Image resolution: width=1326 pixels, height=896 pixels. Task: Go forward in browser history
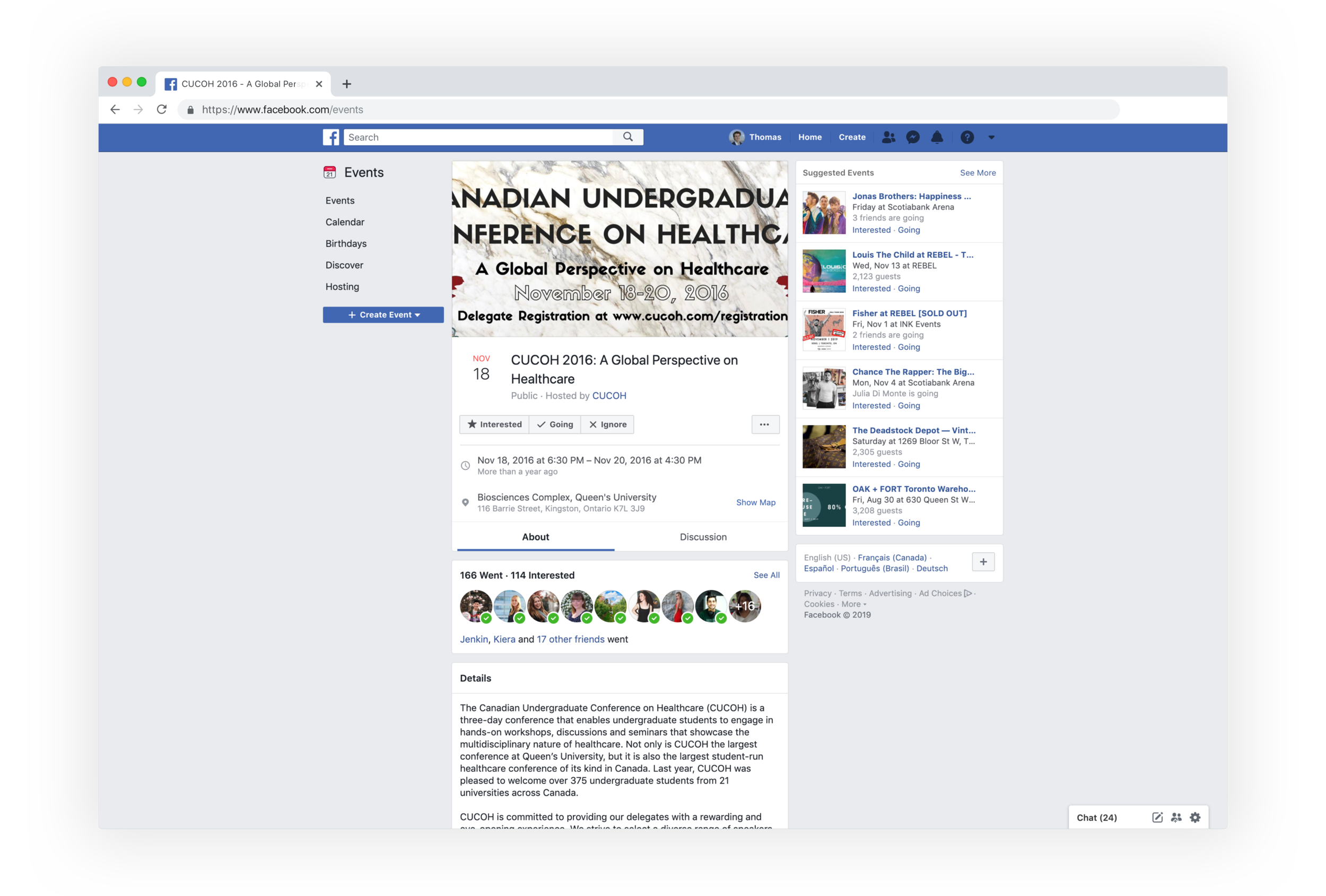coord(138,110)
